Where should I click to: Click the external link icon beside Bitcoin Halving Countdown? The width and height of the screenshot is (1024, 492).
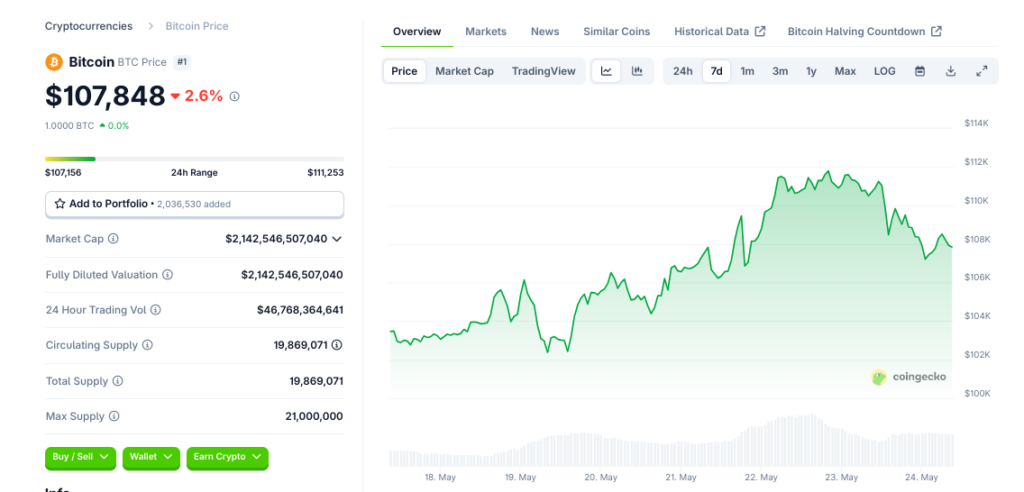click(936, 31)
